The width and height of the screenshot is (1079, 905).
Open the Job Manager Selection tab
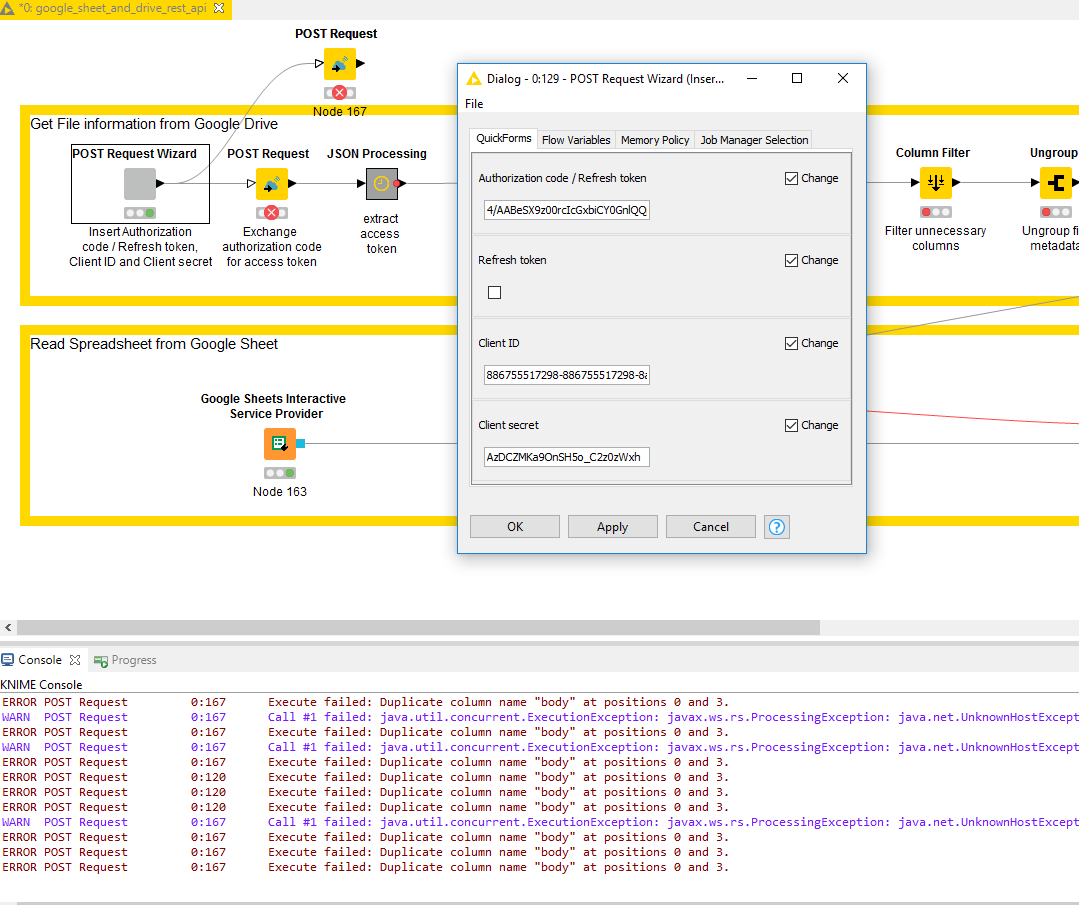point(754,140)
